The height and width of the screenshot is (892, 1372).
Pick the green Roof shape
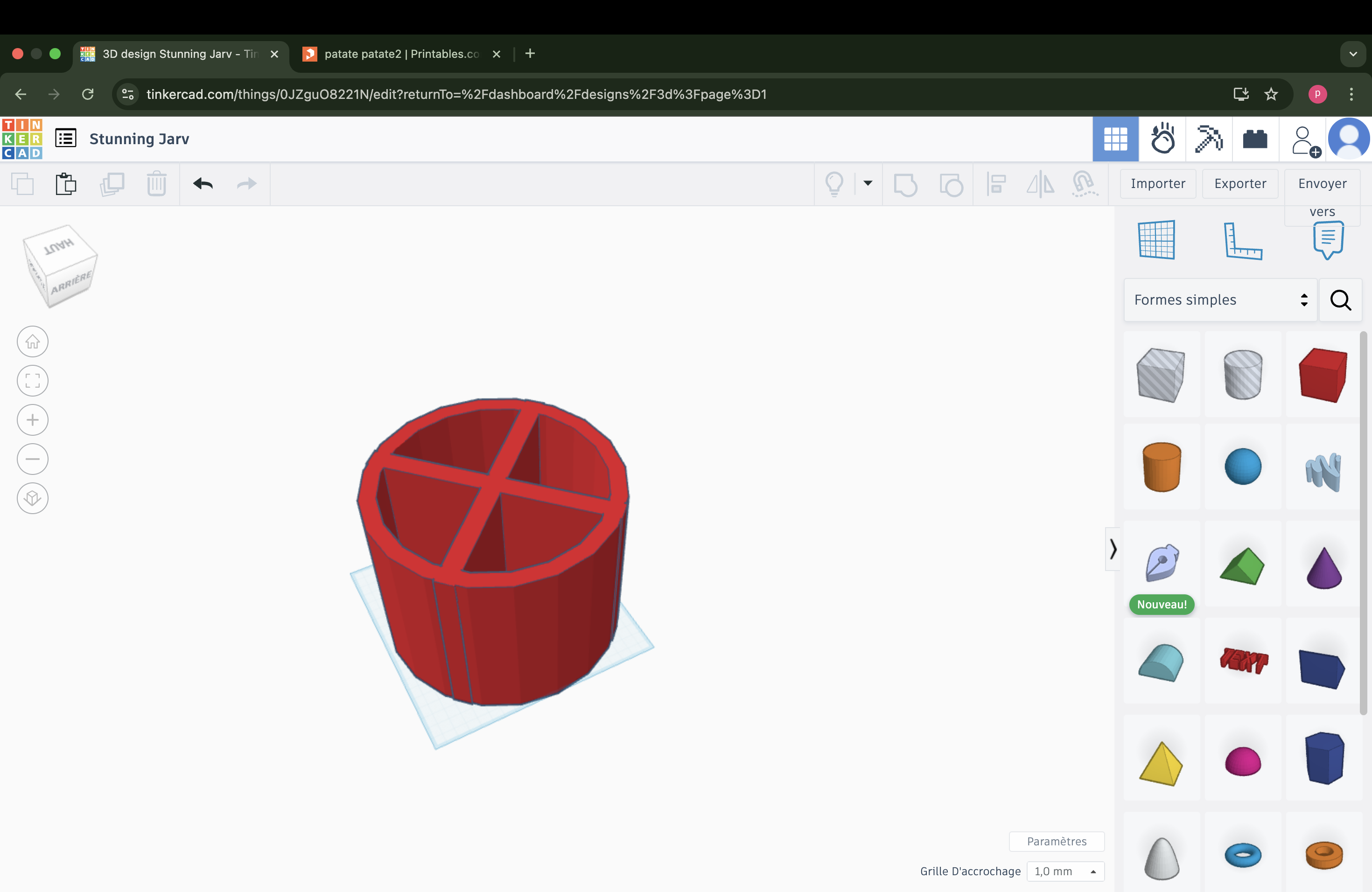(x=1242, y=566)
